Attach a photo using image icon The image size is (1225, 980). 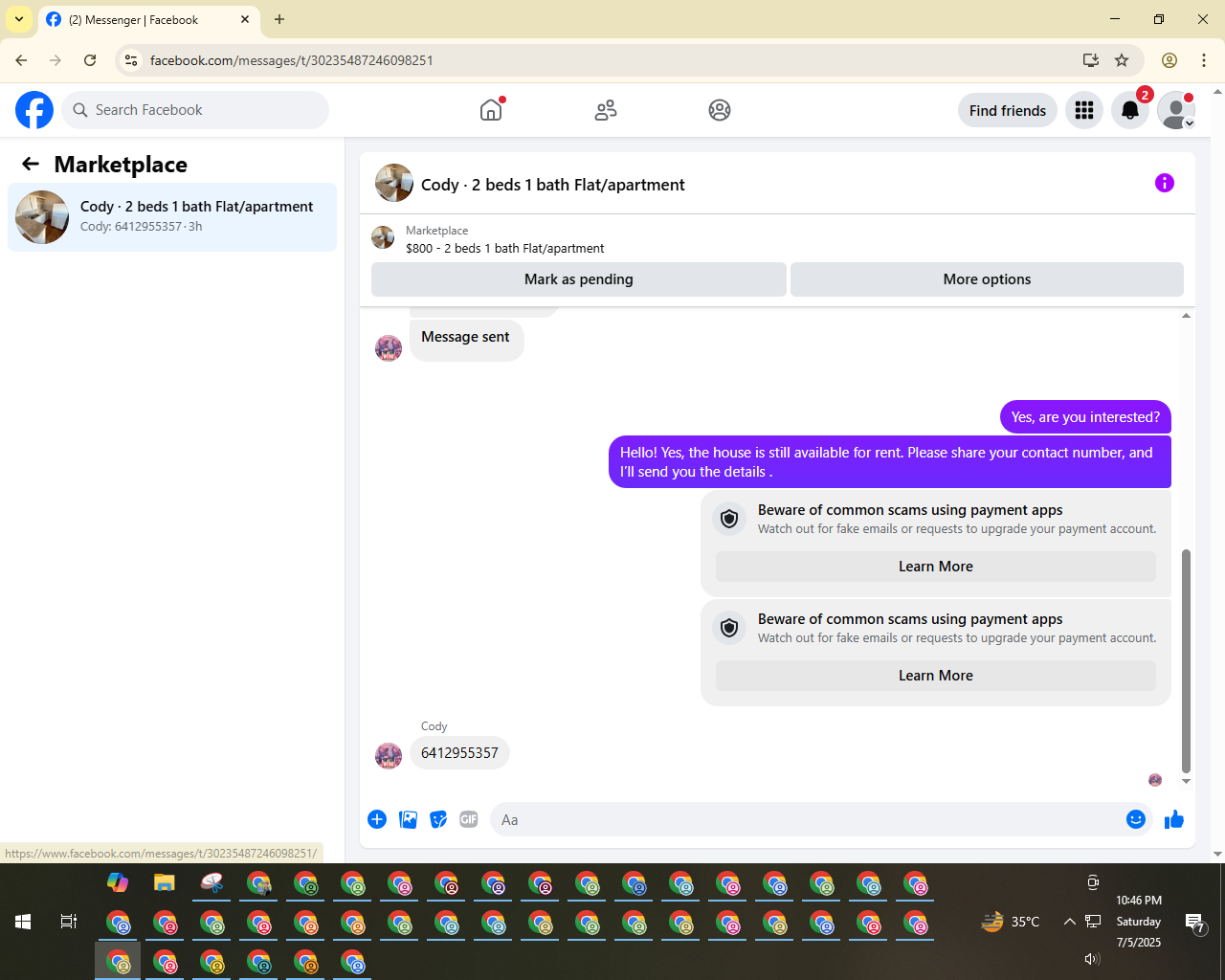click(408, 819)
